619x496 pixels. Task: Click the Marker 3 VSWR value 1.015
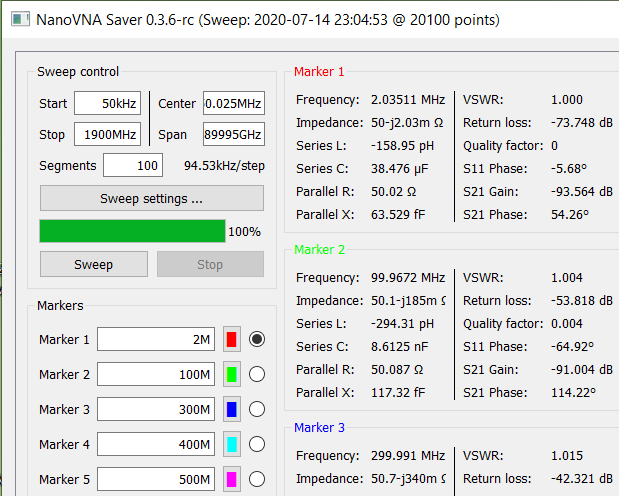click(567, 456)
